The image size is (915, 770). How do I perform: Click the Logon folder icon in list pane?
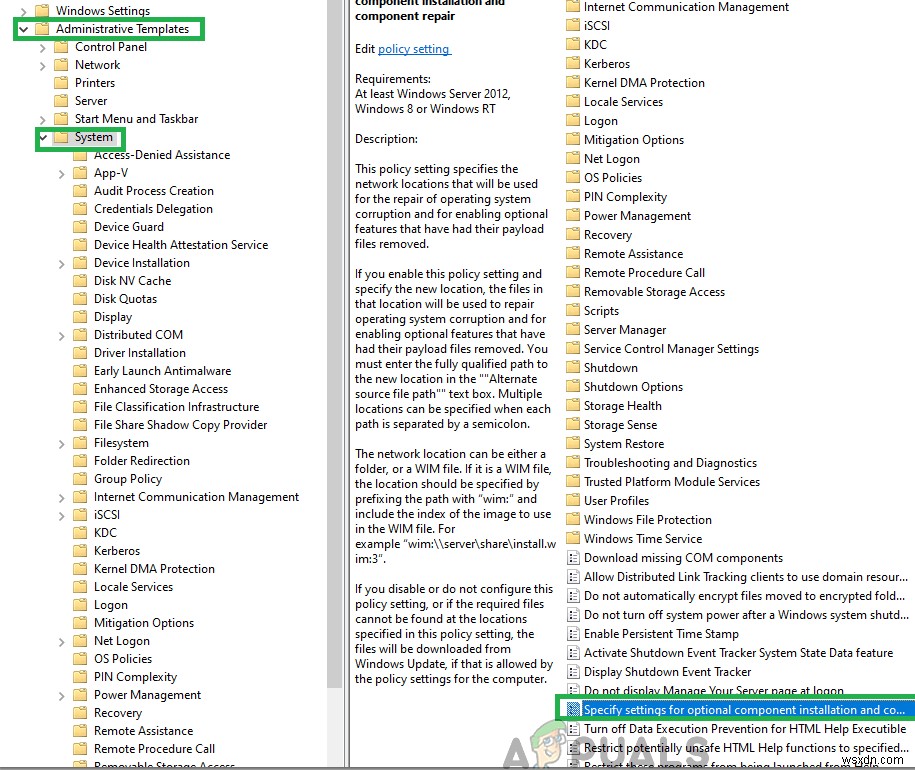pyautogui.click(x=573, y=120)
